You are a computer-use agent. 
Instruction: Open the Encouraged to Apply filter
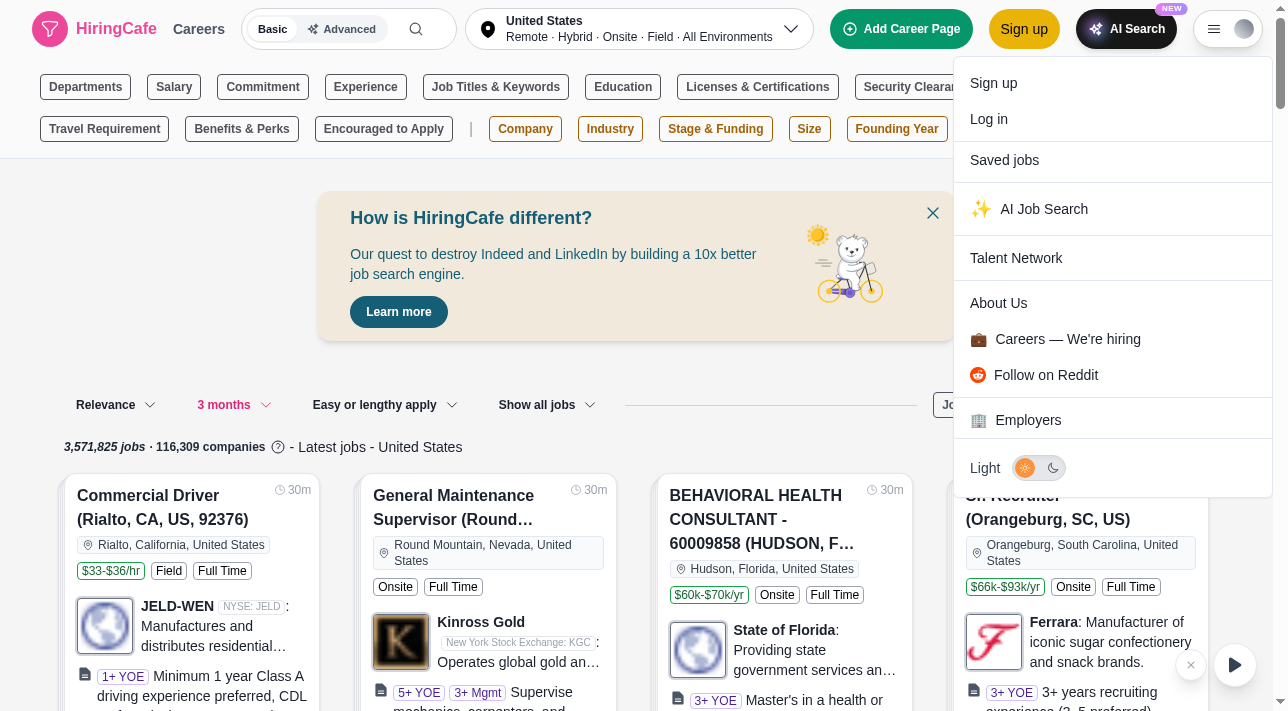click(384, 129)
